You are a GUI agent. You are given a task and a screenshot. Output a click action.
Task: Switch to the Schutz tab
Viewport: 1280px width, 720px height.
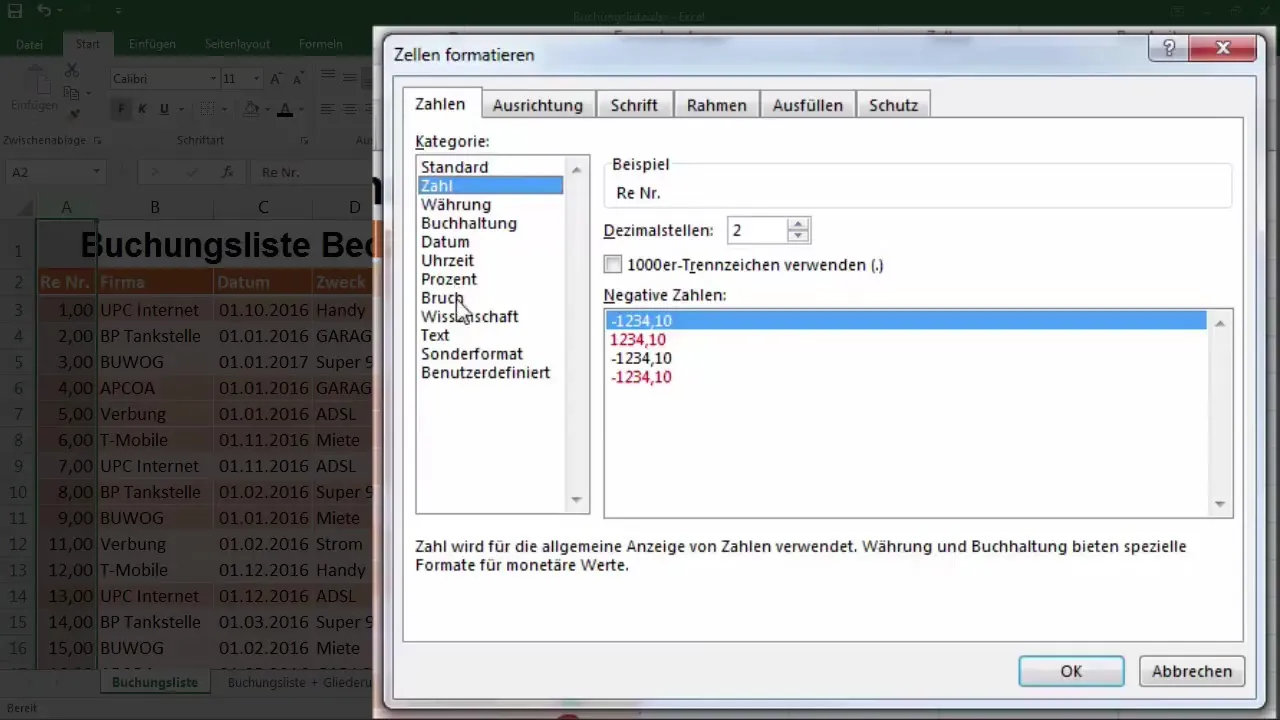(x=893, y=105)
